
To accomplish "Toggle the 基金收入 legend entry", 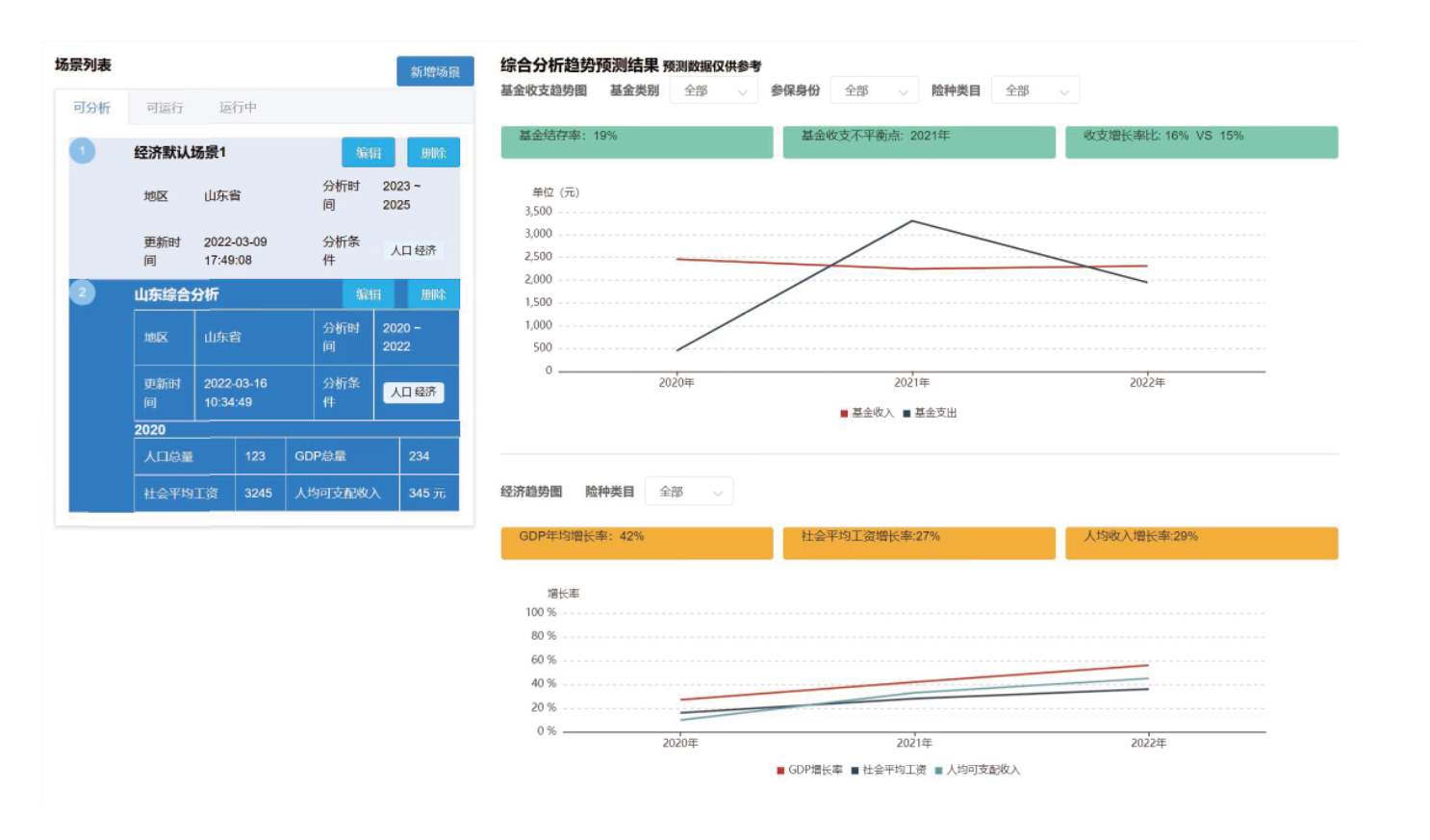I will 866,412.
